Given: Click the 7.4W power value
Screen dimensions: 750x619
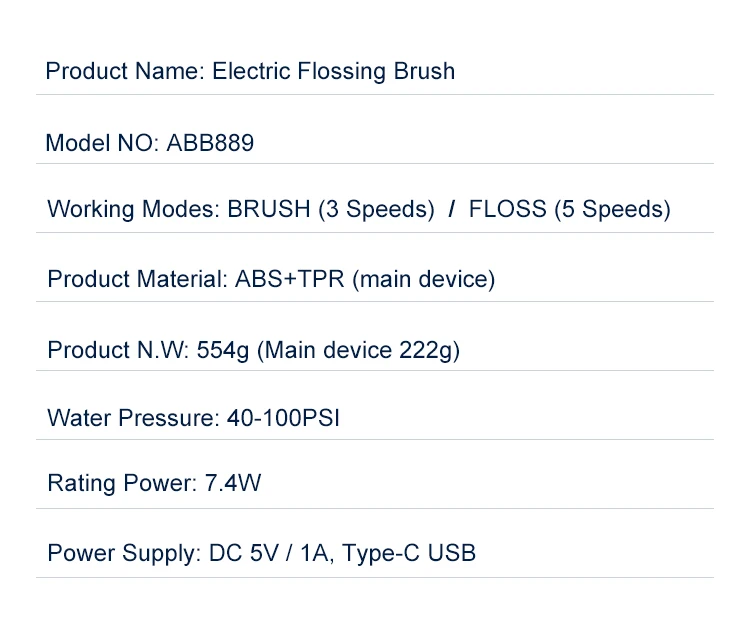Looking at the screenshot, I should coord(233,484).
